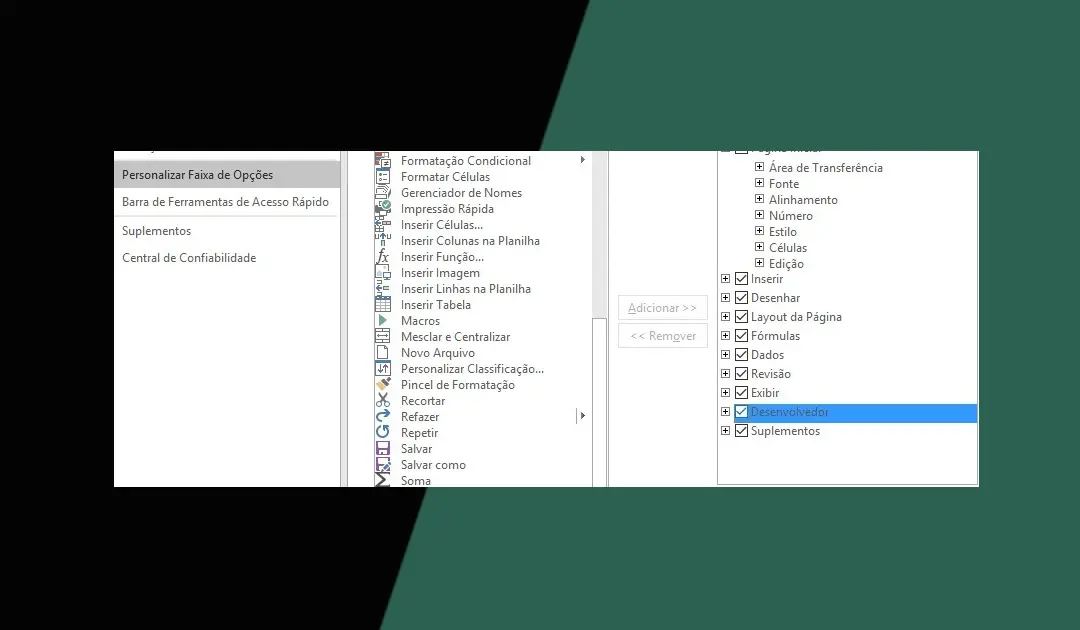Click the Pincel de Formatação brush icon
Screen dimensions: 1080x630
(x=382, y=385)
